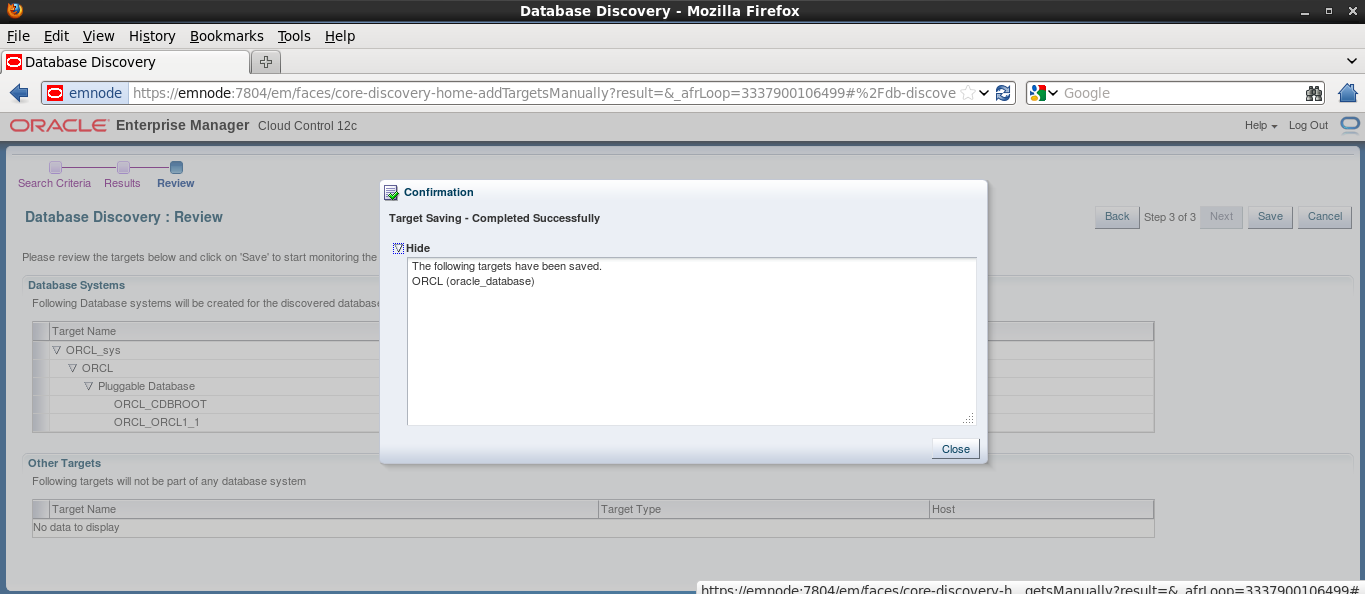Collapse the ORCL_sys tree node
Image resolution: width=1365 pixels, height=594 pixels.
(x=57, y=350)
